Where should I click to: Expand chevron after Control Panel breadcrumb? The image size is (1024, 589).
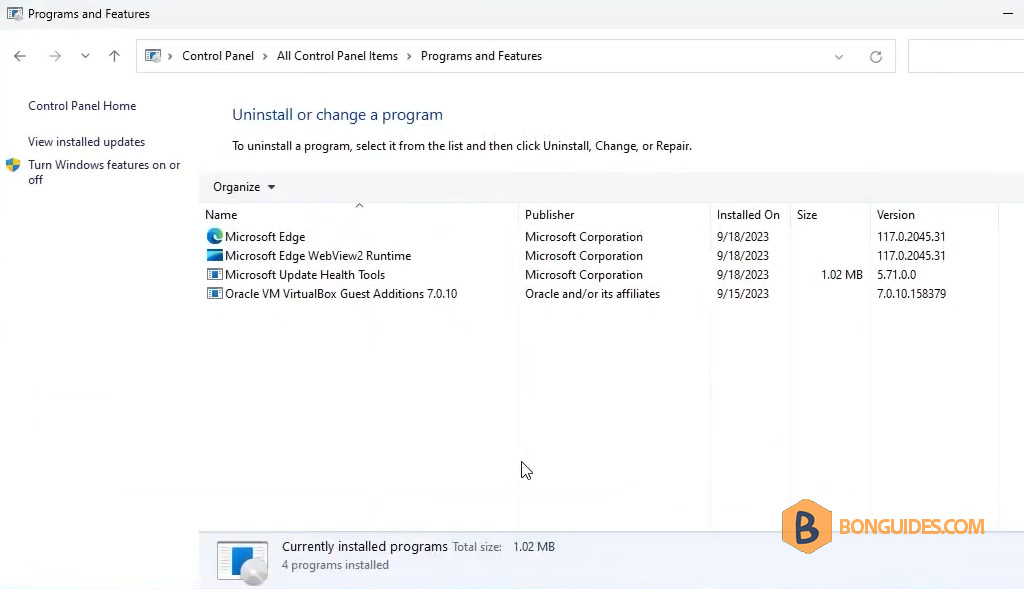[265, 56]
